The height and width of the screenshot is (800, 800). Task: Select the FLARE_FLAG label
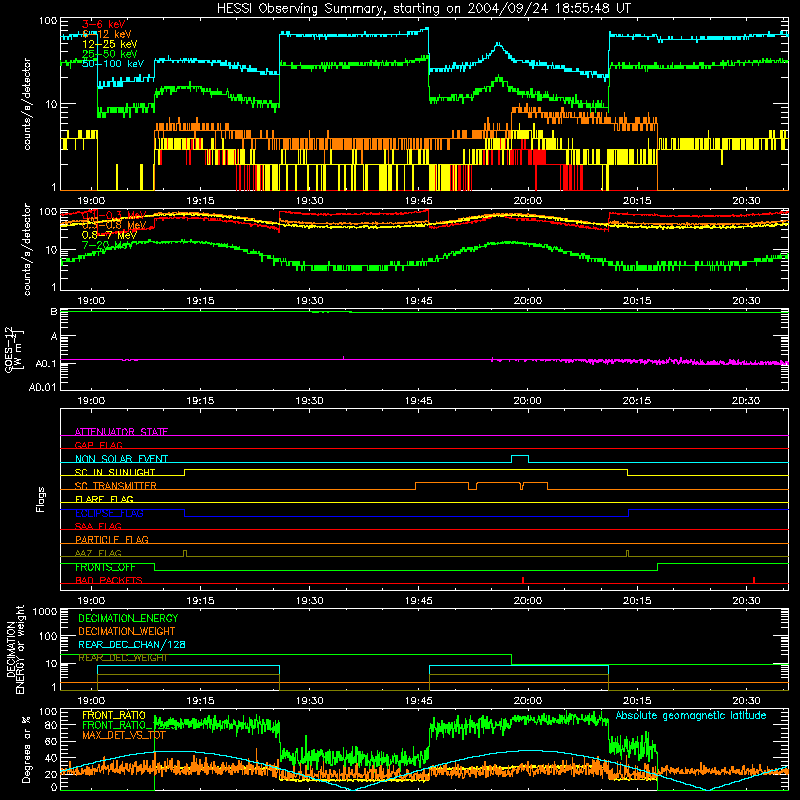pos(104,499)
